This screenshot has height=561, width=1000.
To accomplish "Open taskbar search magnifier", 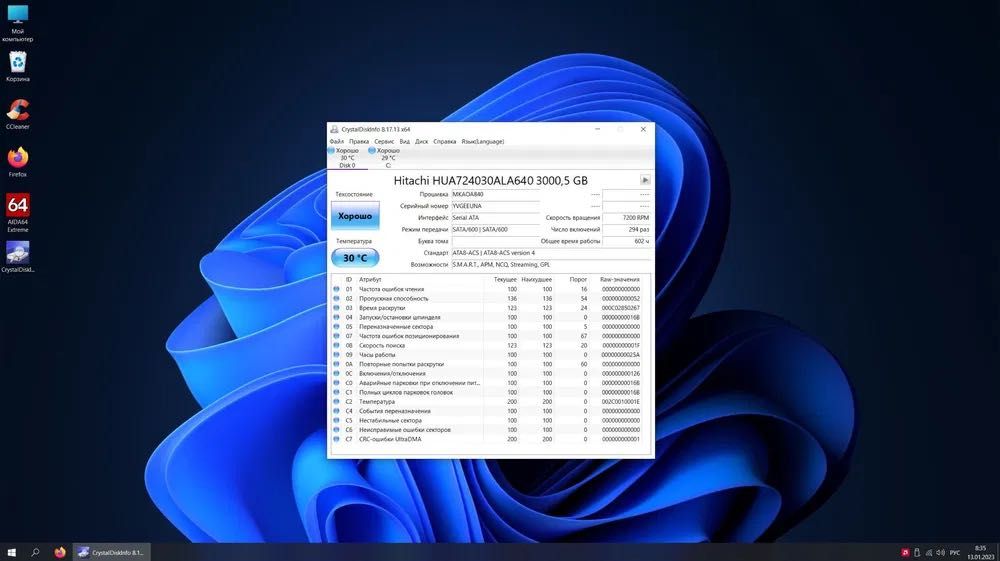I will pyautogui.click(x=36, y=553).
